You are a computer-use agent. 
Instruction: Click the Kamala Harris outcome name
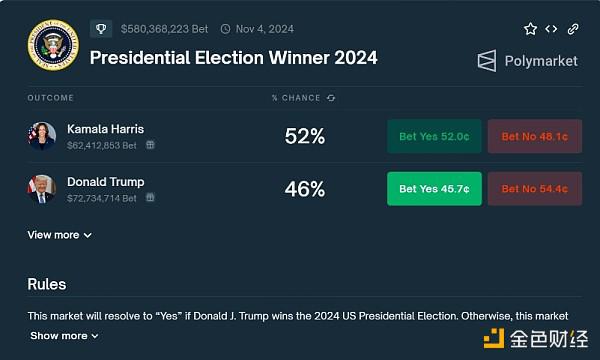(x=106, y=129)
